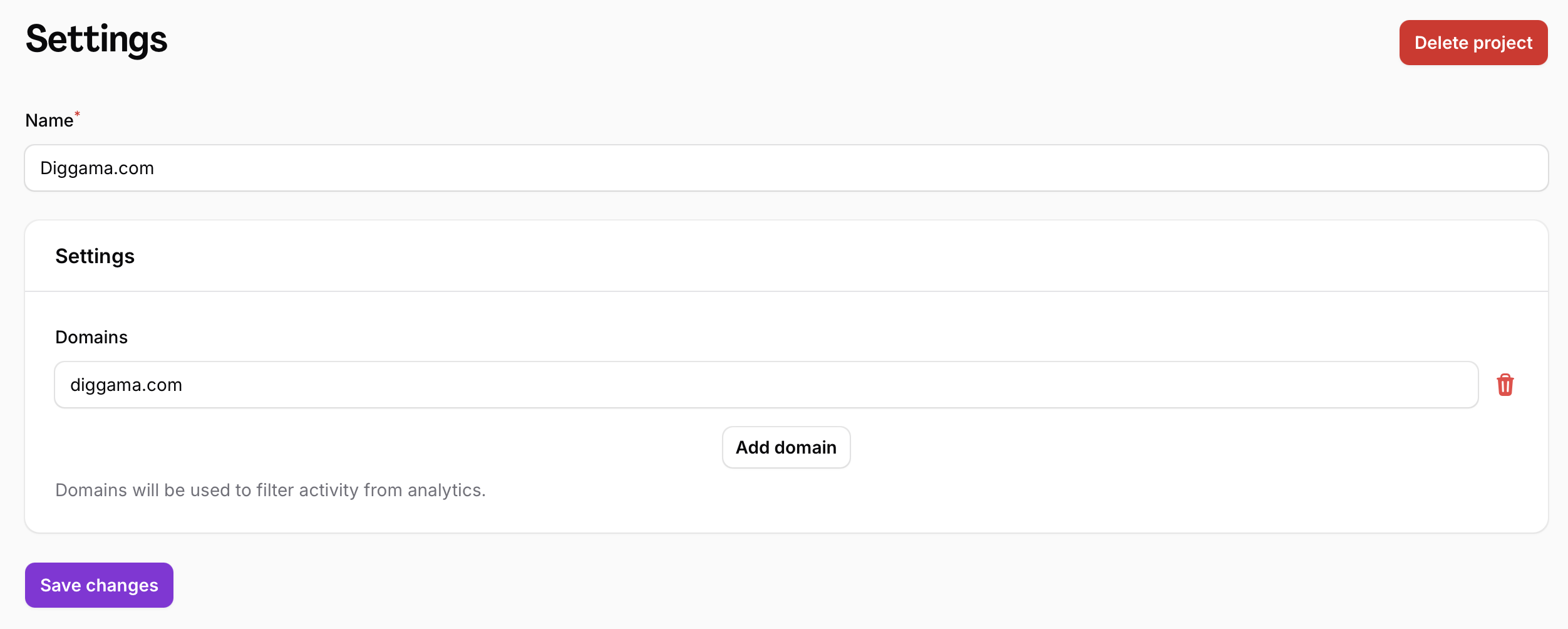Click the Domains label above the field

coord(91,336)
